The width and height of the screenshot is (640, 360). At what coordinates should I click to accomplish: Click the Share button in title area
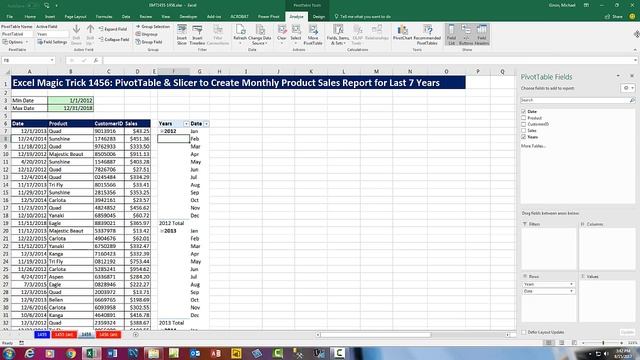tap(614, 17)
